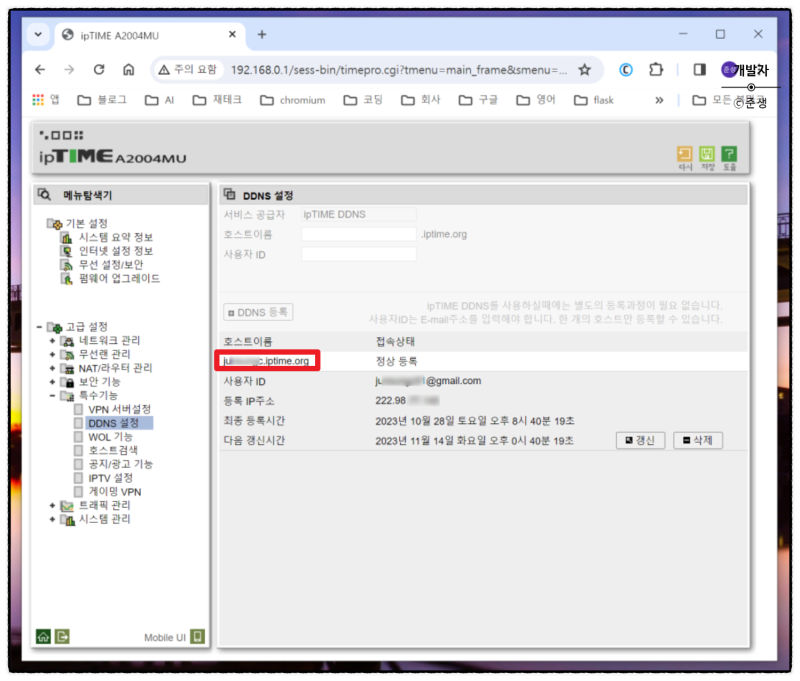The width and height of the screenshot is (800, 681).
Task: Click the logout icon next to home icon
Action: pos(62,636)
